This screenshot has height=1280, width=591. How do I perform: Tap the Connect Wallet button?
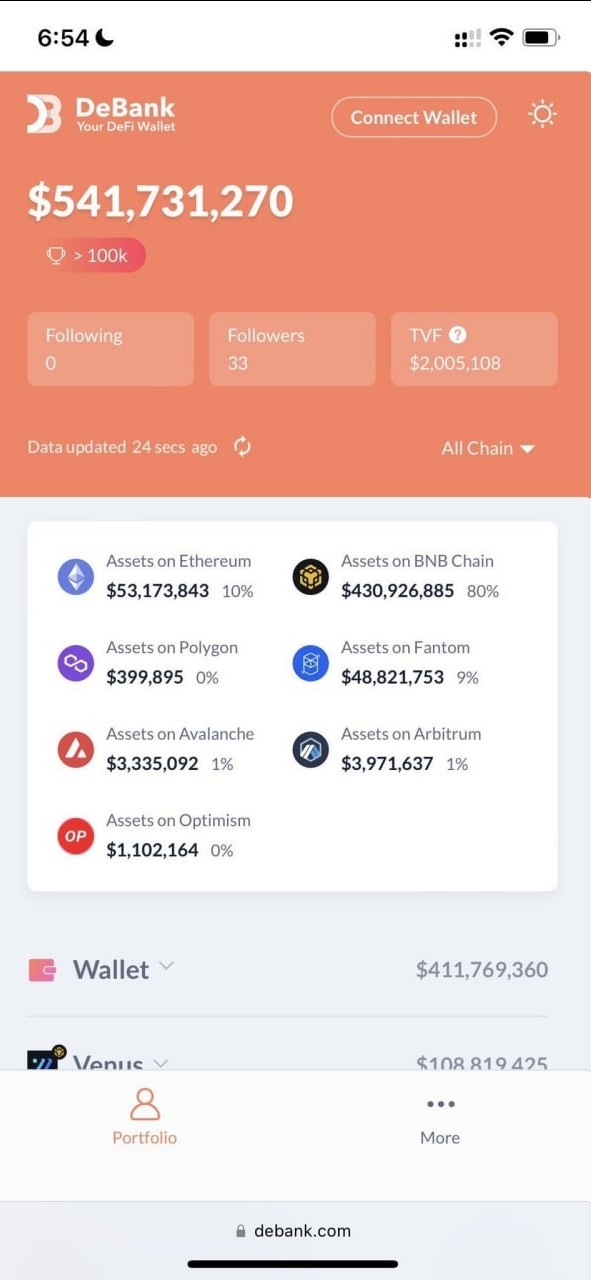[414, 117]
